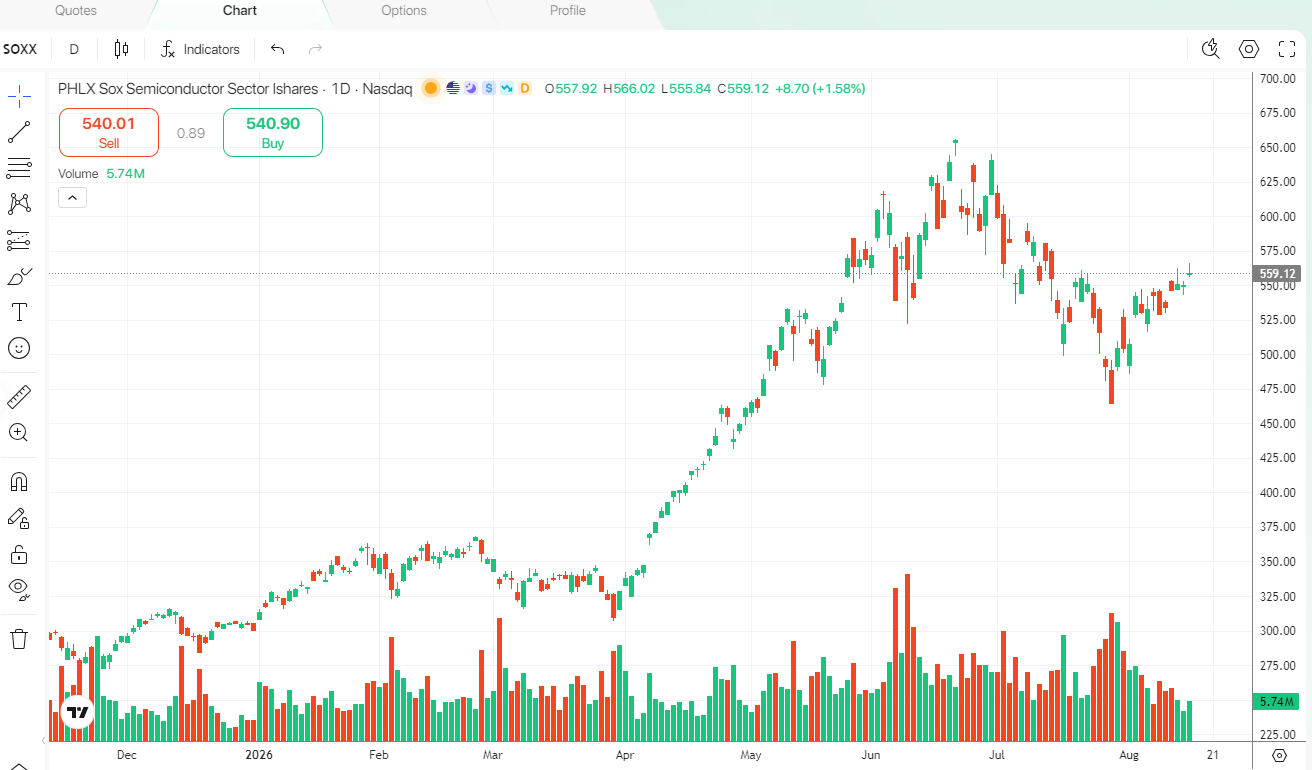Select the trend line drawing tool
This screenshot has height=770, width=1312.
point(19,132)
